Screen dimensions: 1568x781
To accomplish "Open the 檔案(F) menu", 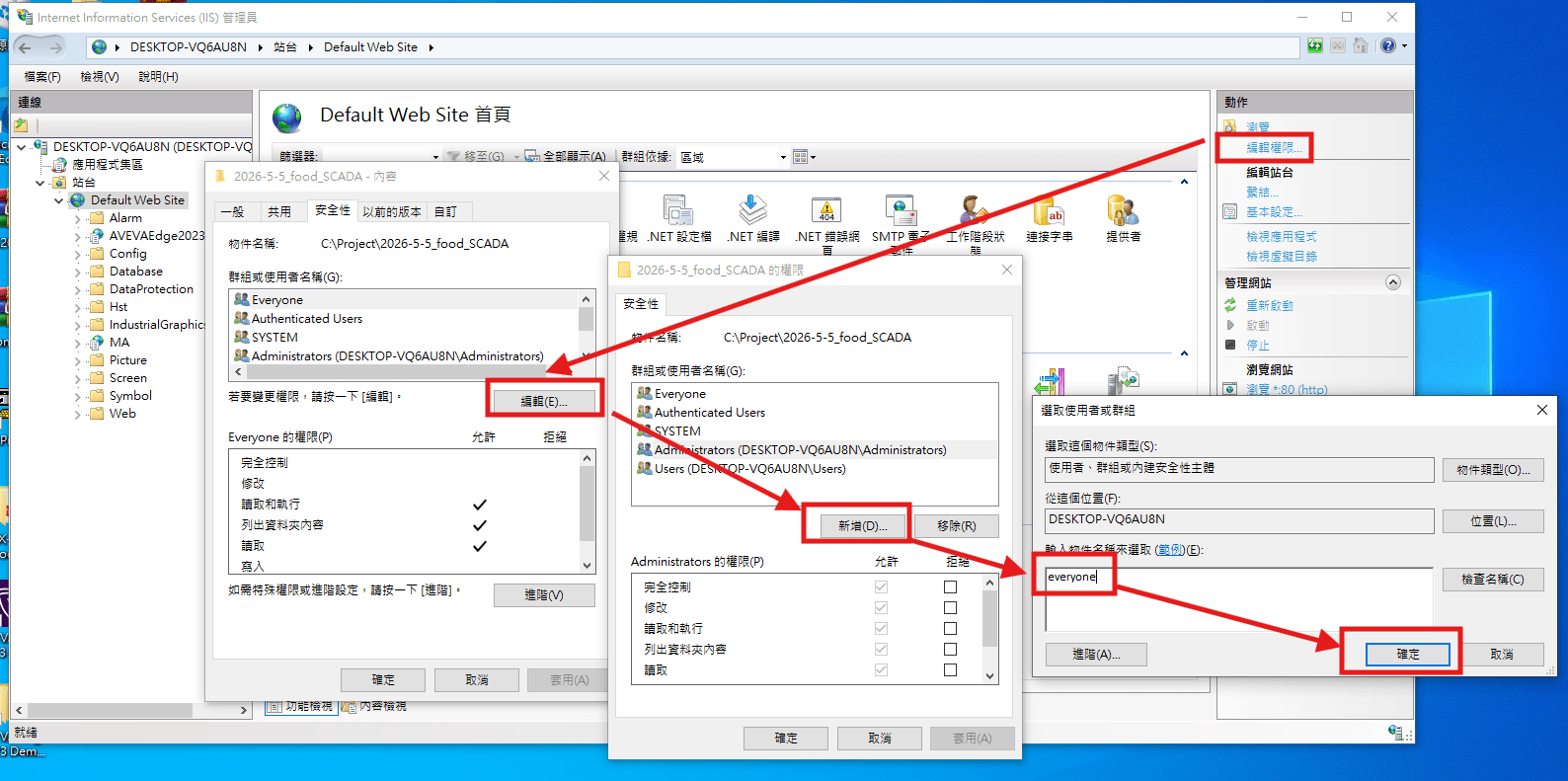I will pyautogui.click(x=42, y=76).
